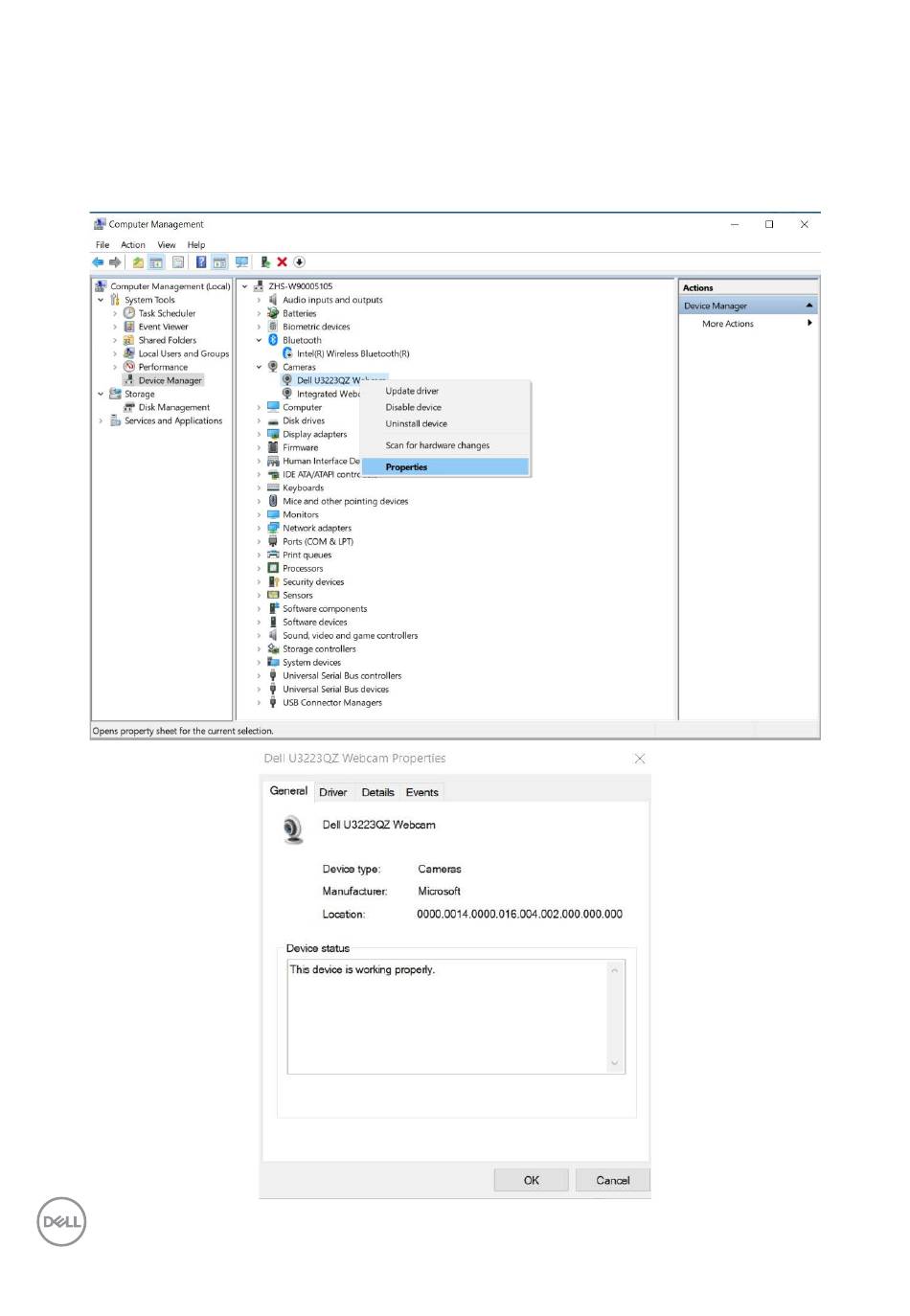Screen dimensions: 910x1316
Task: Toggle the Show/Hide Action Pane toolbar icon
Action: pyautogui.click(x=219, y=261)
